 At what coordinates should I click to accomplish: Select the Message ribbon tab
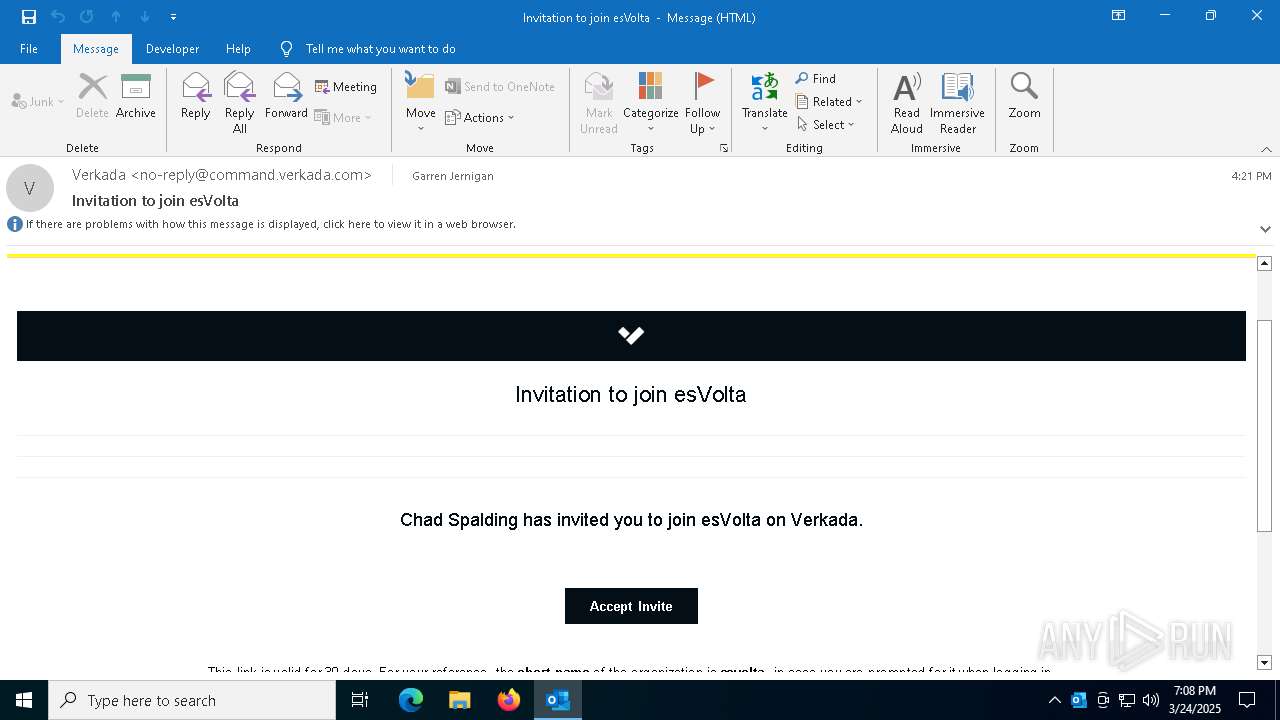pyautogui.click(x=96, y=49)
